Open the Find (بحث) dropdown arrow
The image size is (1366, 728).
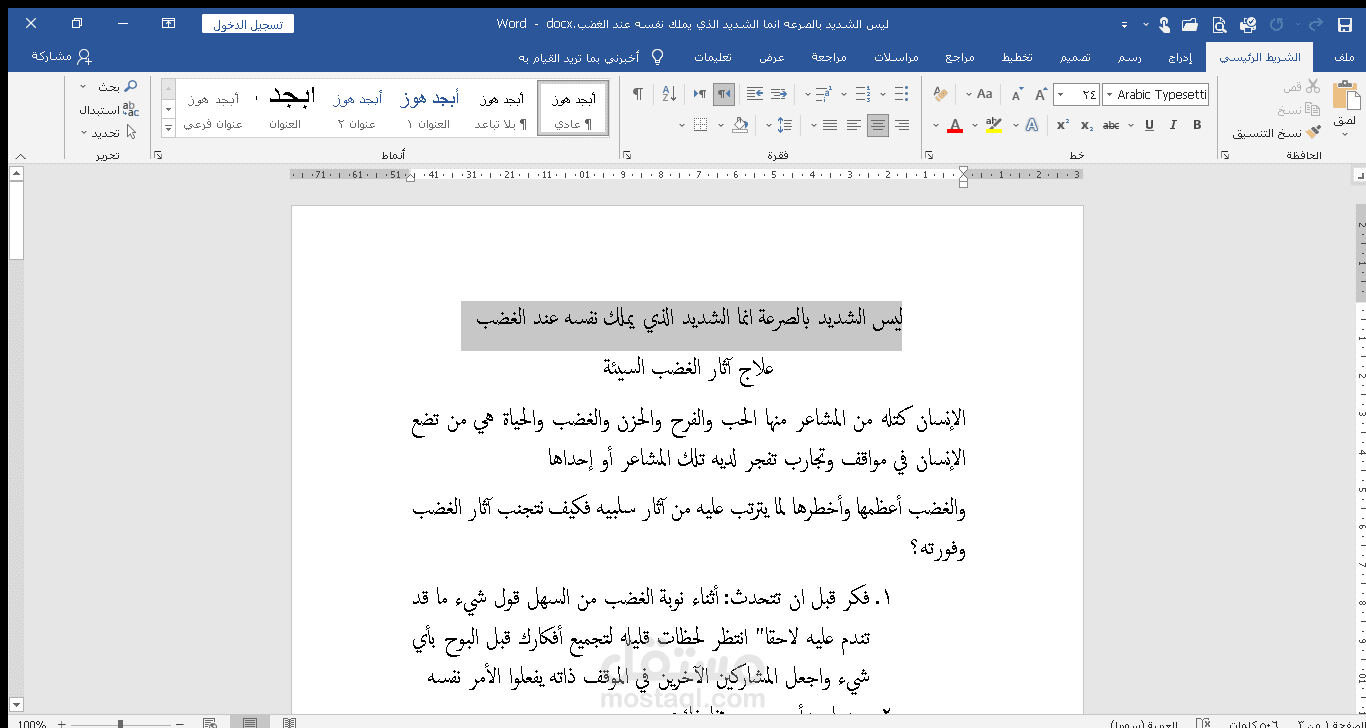click(x=83, y=87)
